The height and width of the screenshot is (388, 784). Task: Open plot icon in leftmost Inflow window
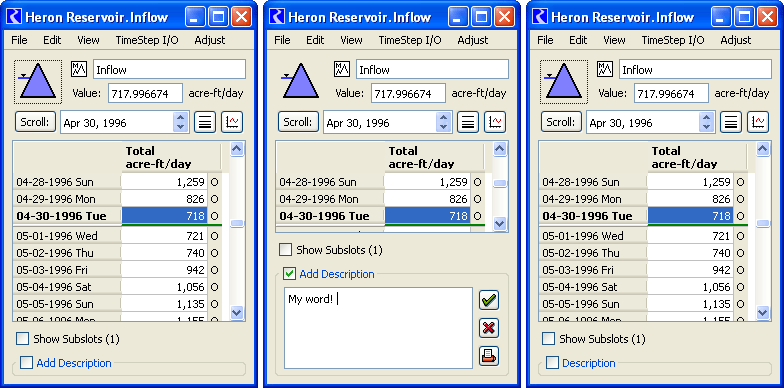point(232,122)
